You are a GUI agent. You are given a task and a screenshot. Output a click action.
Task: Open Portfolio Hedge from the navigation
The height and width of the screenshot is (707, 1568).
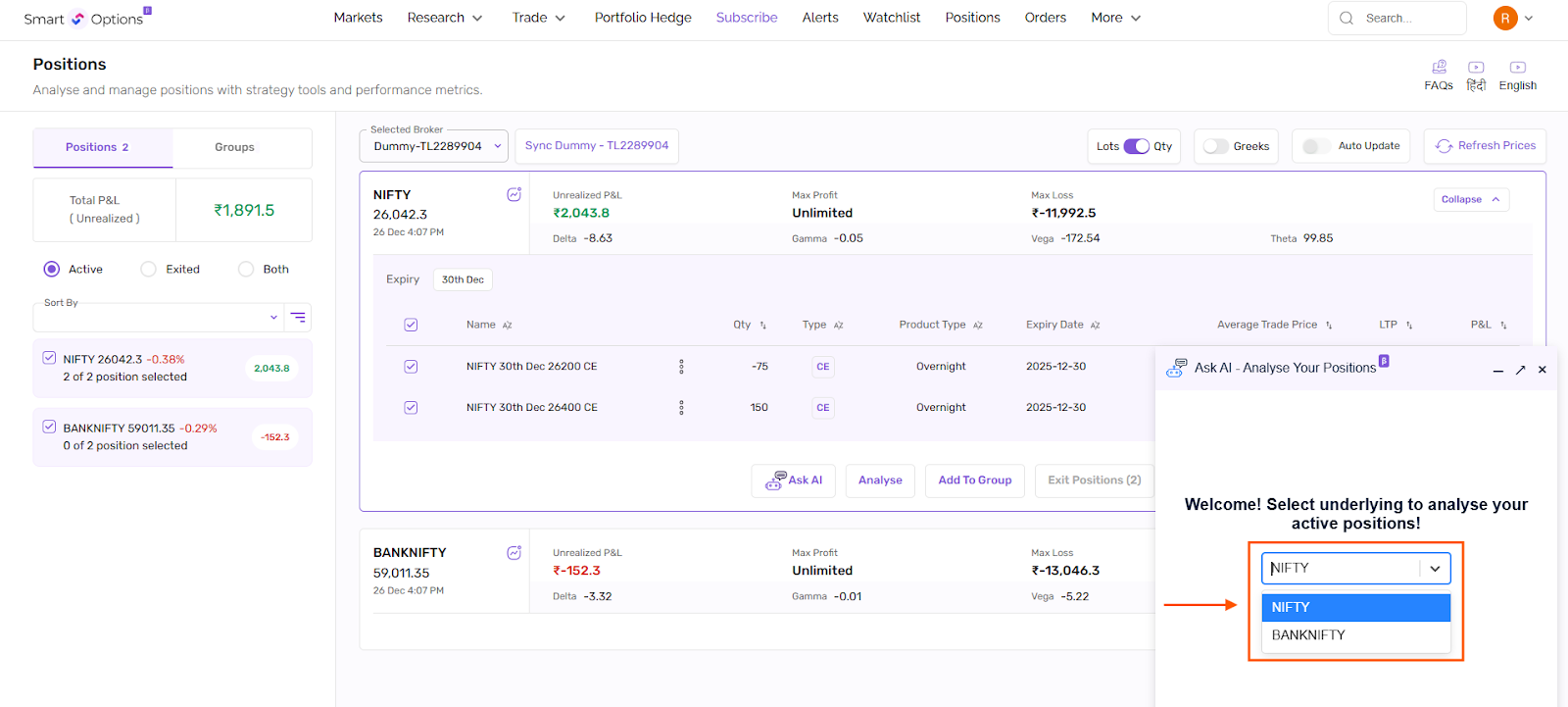click(643, 18)
